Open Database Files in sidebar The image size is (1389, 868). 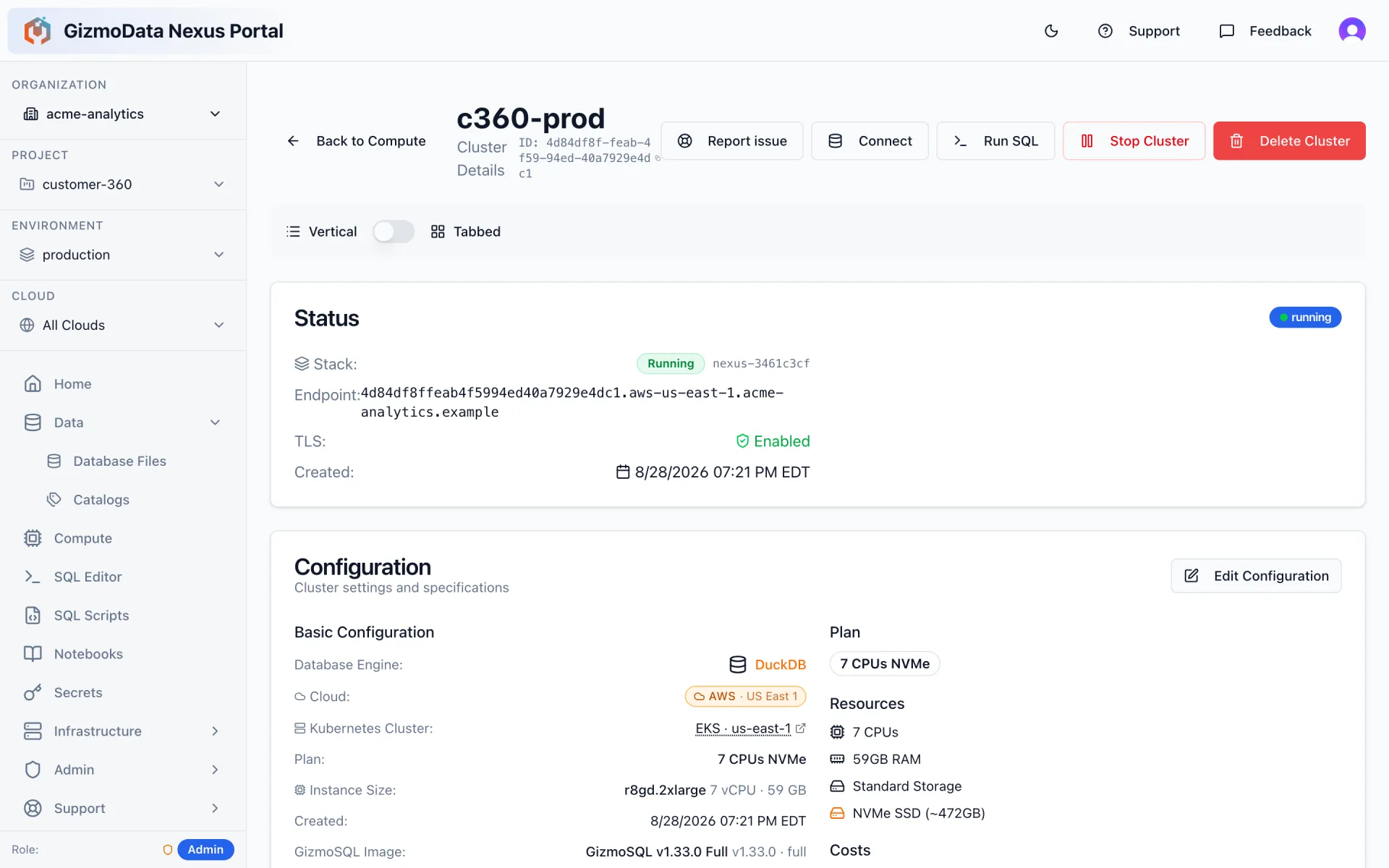(x=119, y=461)
